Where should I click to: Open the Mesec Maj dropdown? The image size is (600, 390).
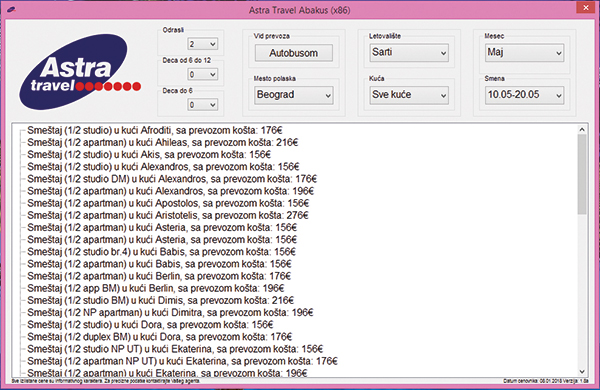point(524,53)
